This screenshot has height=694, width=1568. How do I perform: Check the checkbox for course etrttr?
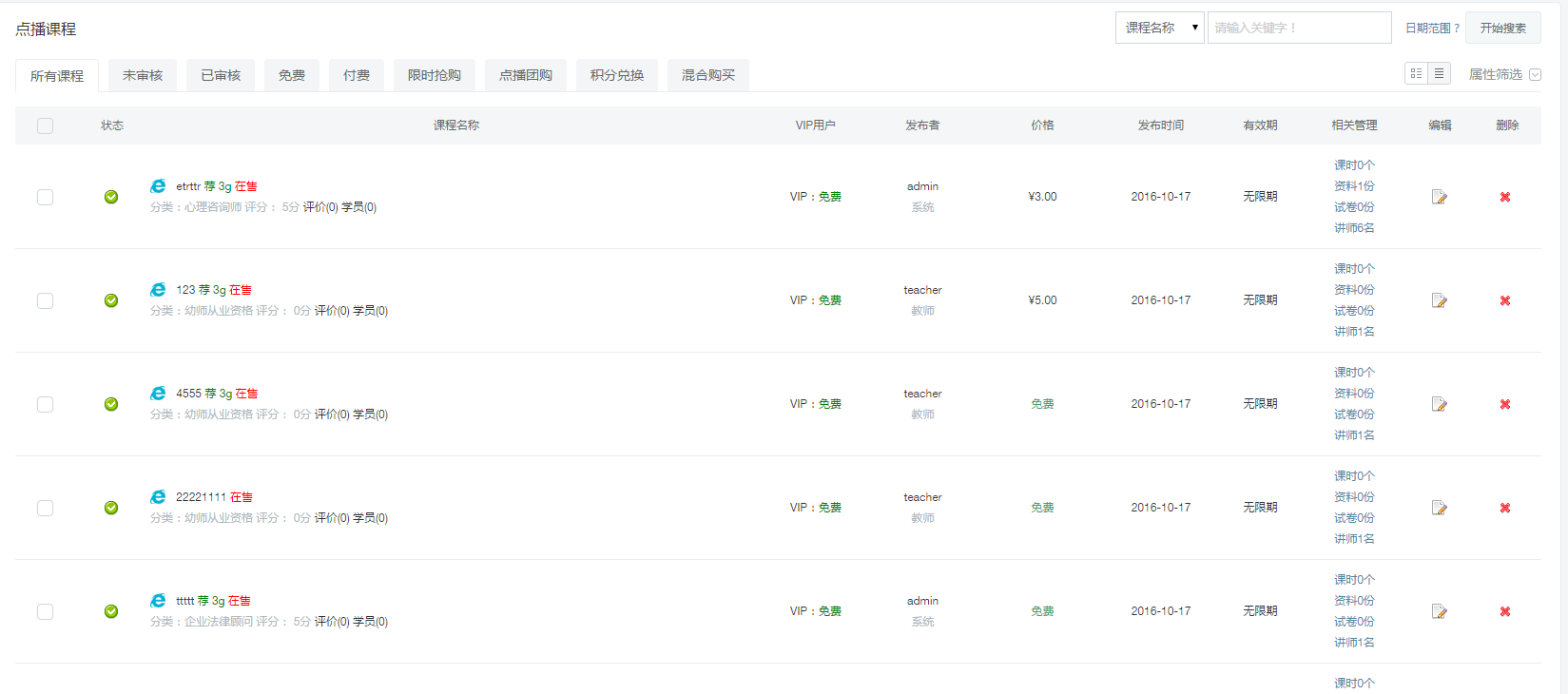coord(45,197)
